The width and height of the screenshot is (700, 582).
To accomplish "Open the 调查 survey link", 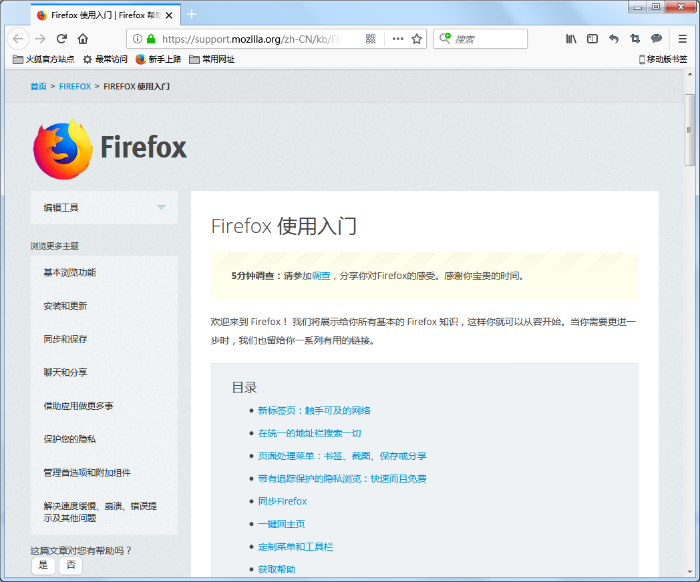I will pyautogui.click(x=321, y=276).
